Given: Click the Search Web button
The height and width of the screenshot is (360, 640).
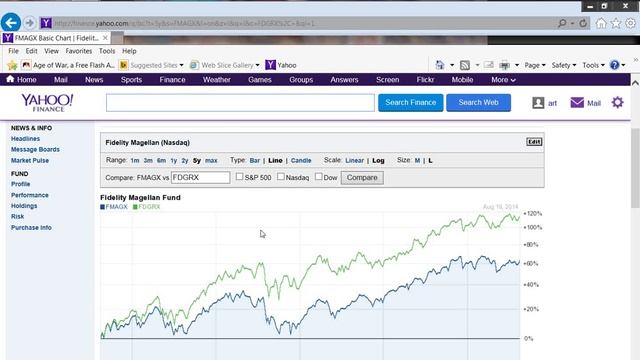Looking at the screenshot, I should pos(478,102).
